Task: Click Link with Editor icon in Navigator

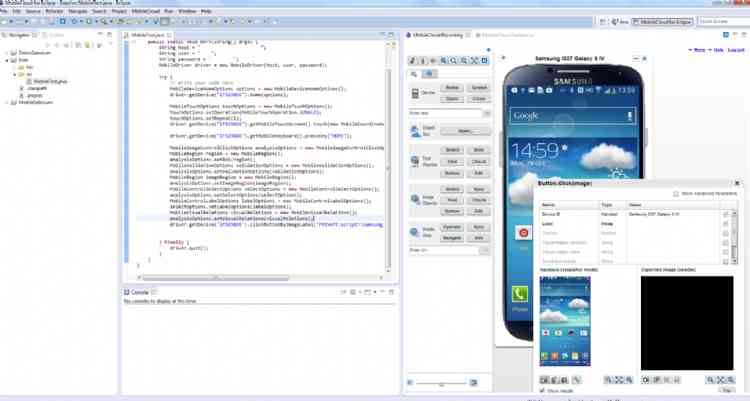Action: [88, 45]
